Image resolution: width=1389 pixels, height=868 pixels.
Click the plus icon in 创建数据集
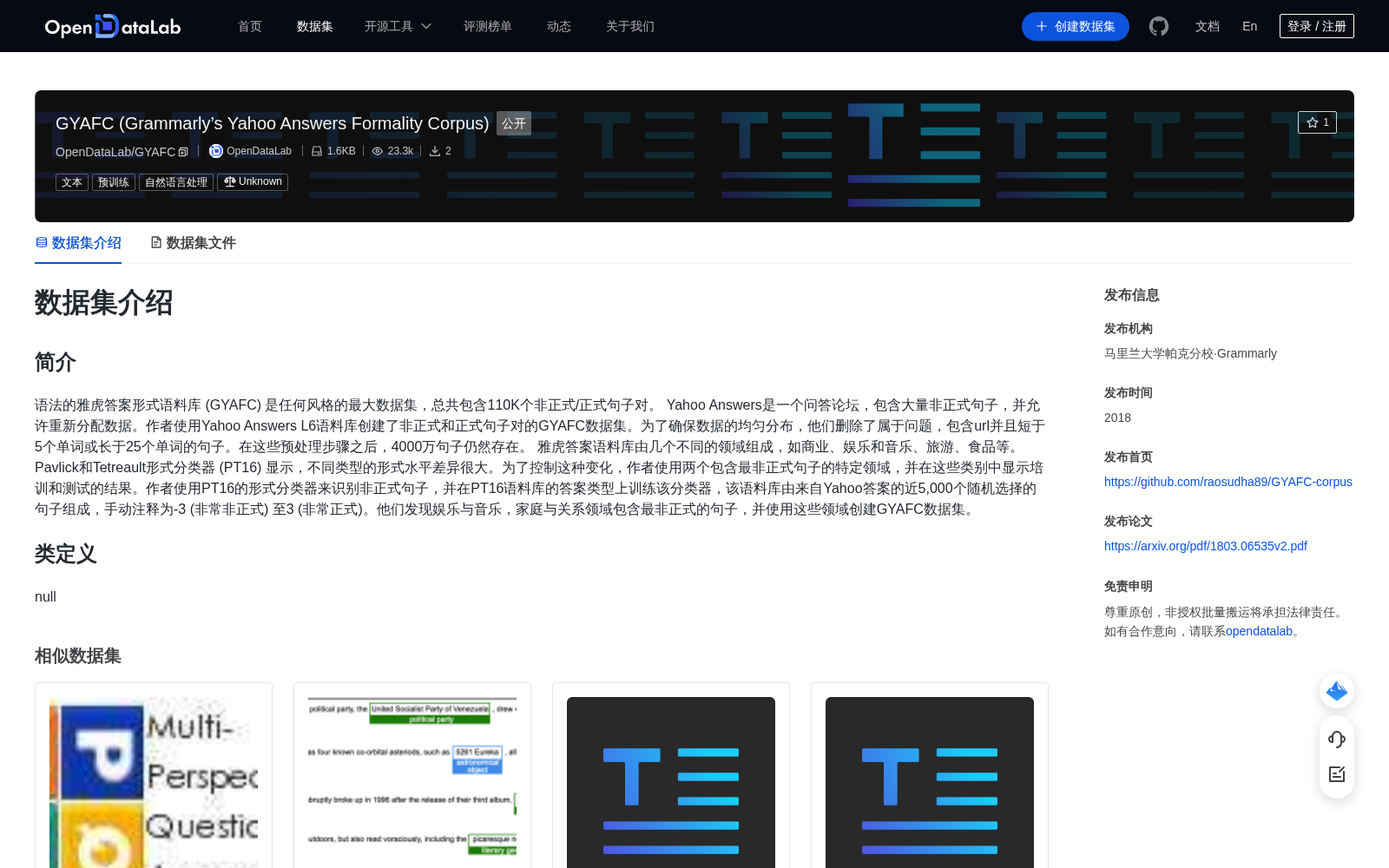coord(1042,26)
